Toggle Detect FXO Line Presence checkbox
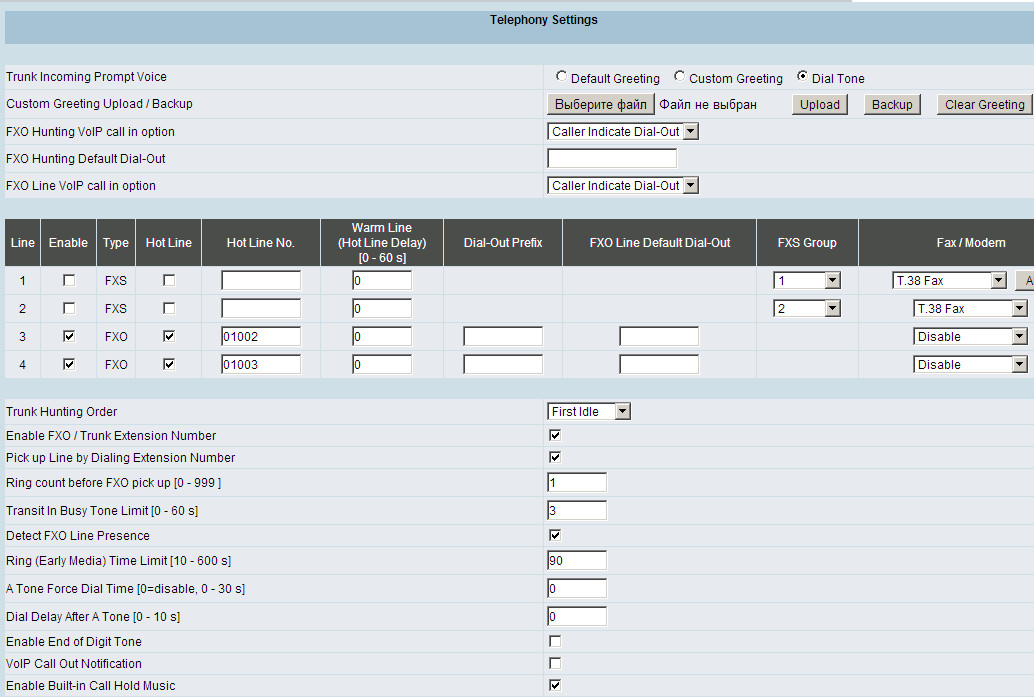The height and width of the screenshot is (697, 1034). click(555, 535)
